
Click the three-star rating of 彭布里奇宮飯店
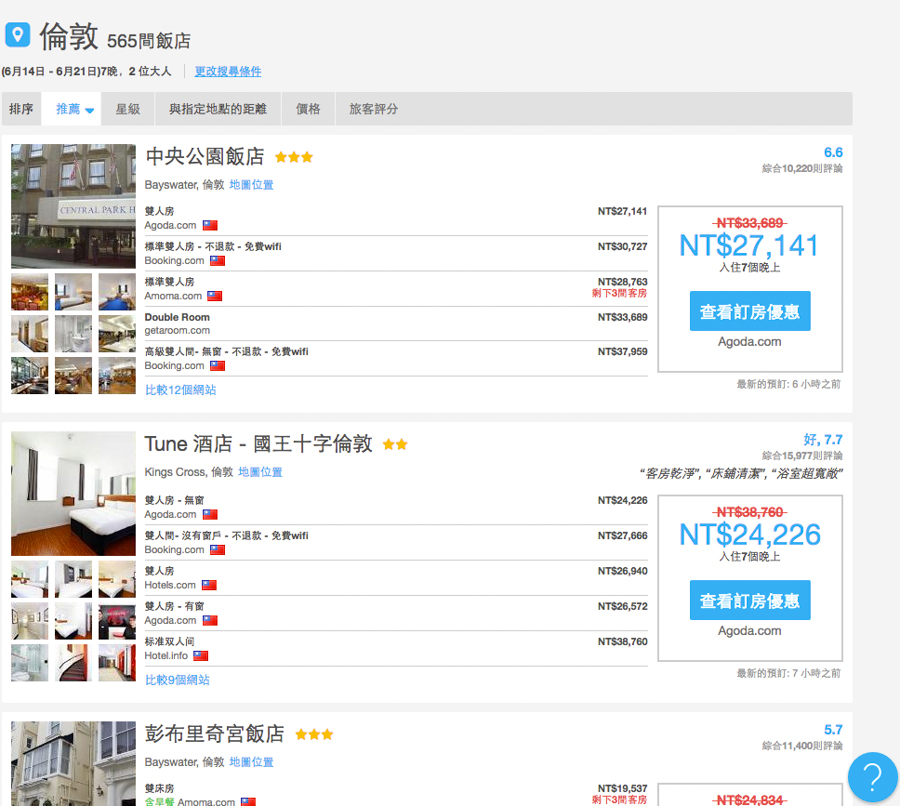tap(314, 734)
